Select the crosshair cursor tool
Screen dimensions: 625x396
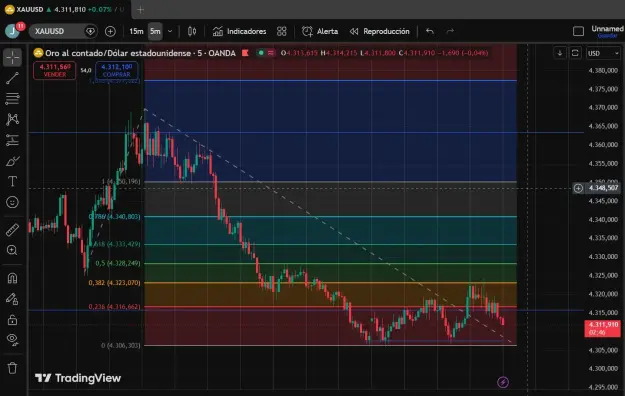(12, 57)
